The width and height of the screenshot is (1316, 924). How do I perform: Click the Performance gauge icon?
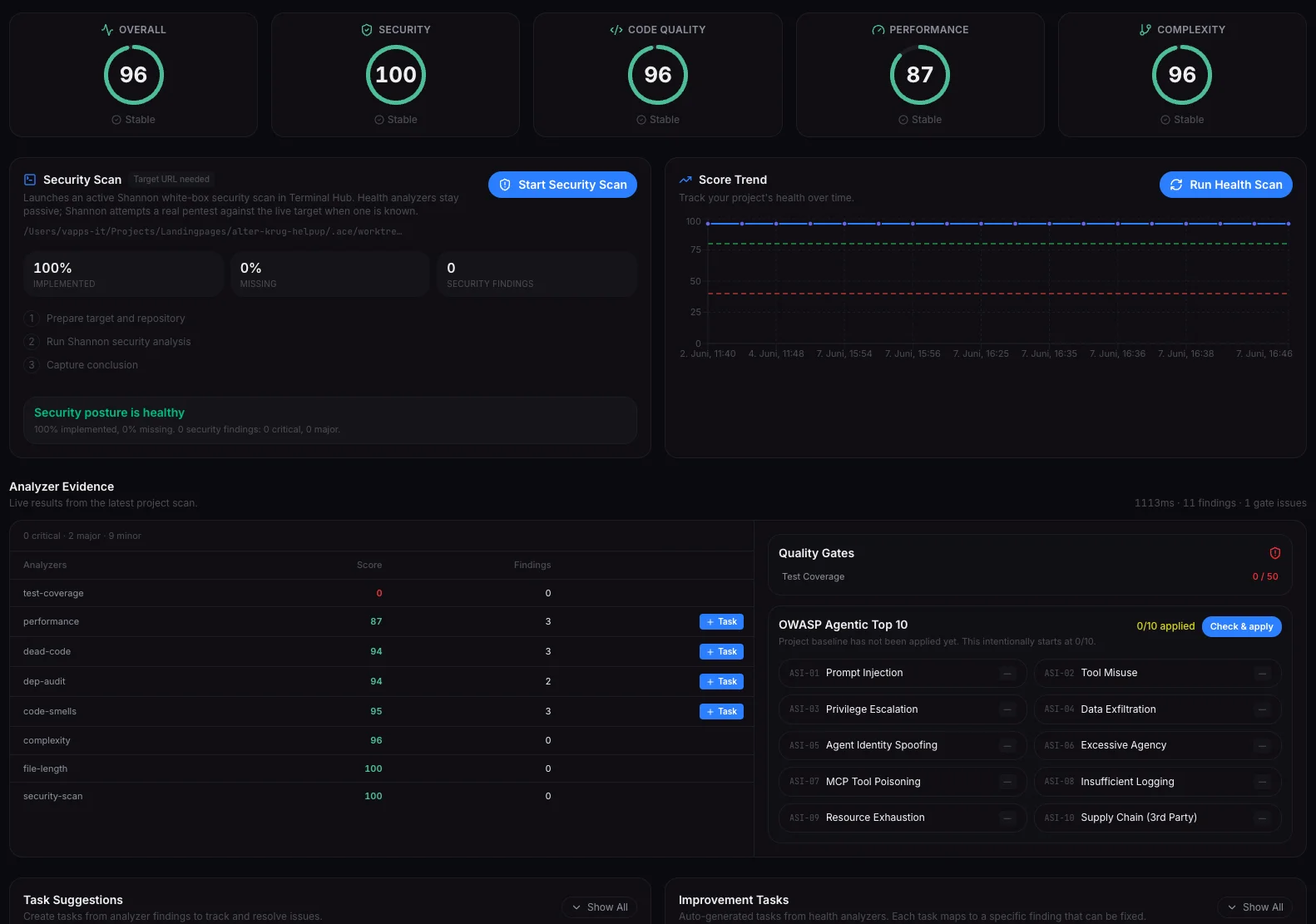[878, 30]
